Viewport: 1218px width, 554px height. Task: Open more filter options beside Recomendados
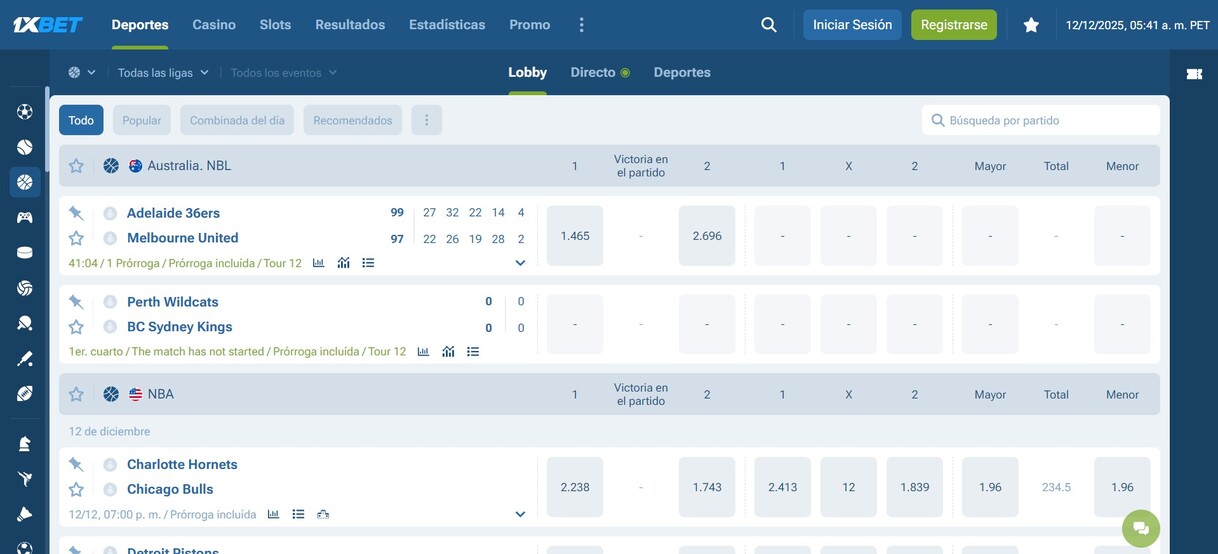click(426, 120)
